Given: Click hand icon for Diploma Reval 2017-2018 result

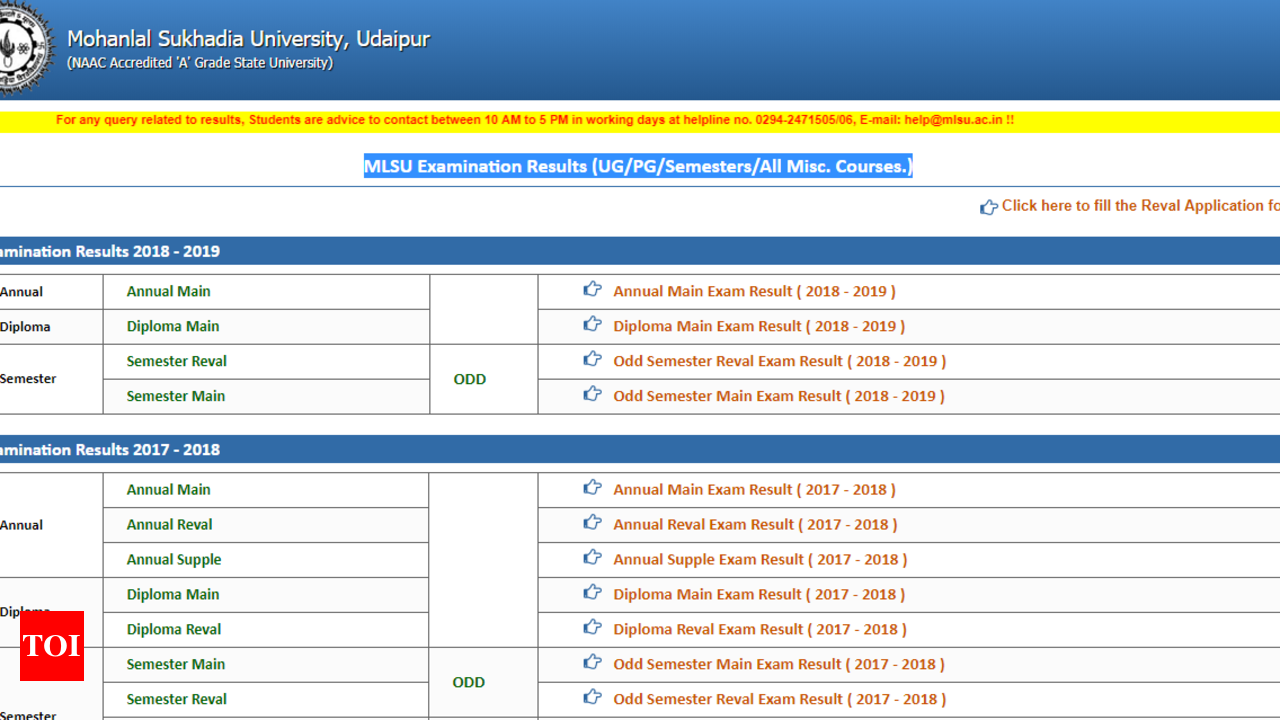Looking at the screenshot, I should tap(593, 628).
